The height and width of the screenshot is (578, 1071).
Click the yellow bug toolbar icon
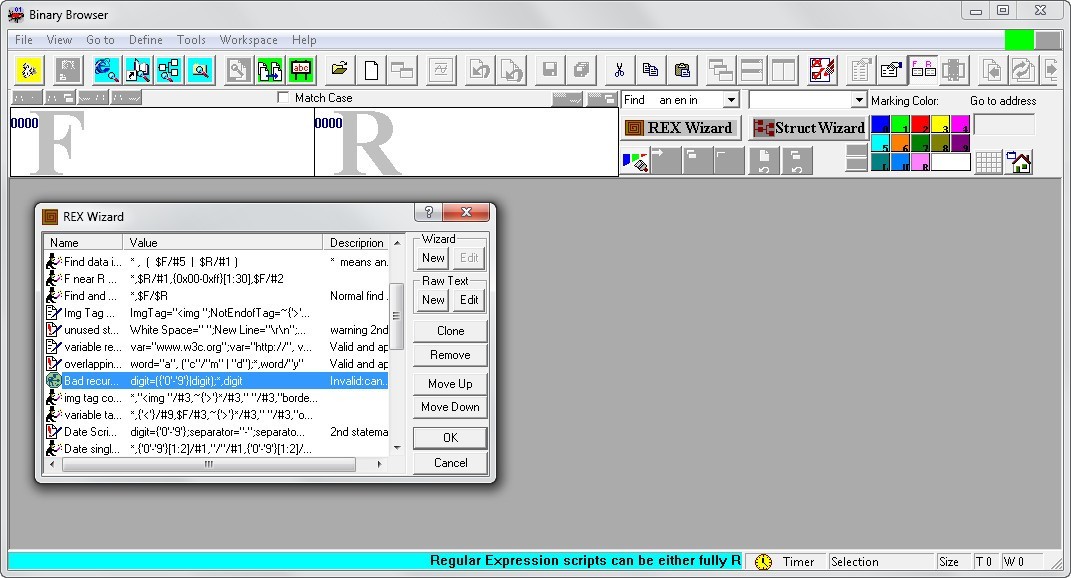pos(28,70)
